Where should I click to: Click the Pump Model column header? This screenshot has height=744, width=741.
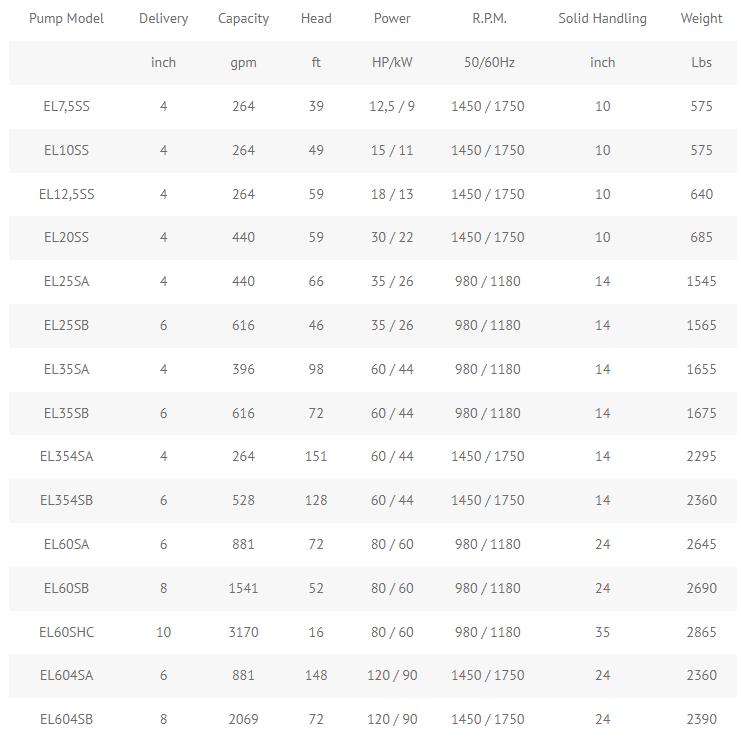pyautogui.click(x=66, y=19)
